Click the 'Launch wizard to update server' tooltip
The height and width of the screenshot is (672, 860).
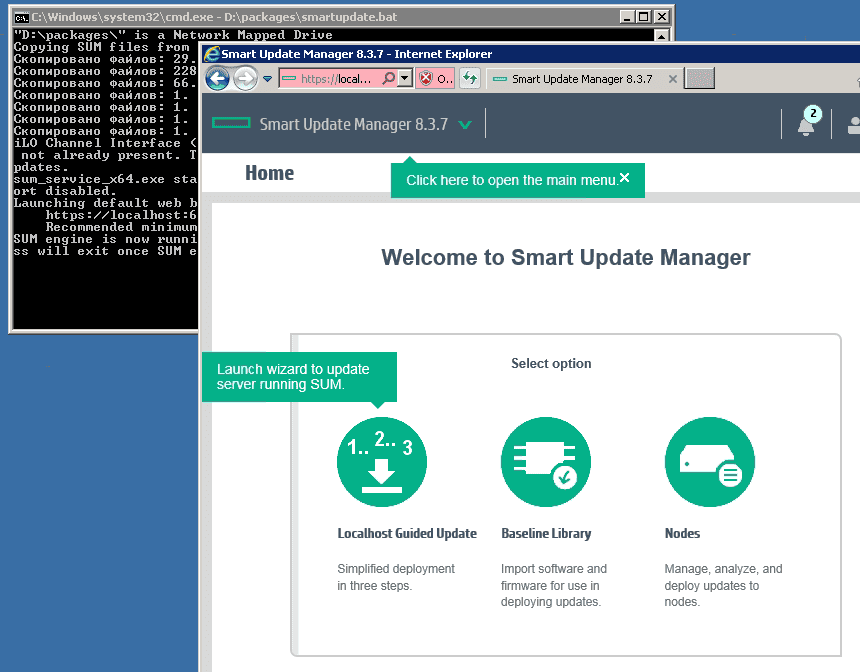299,377
